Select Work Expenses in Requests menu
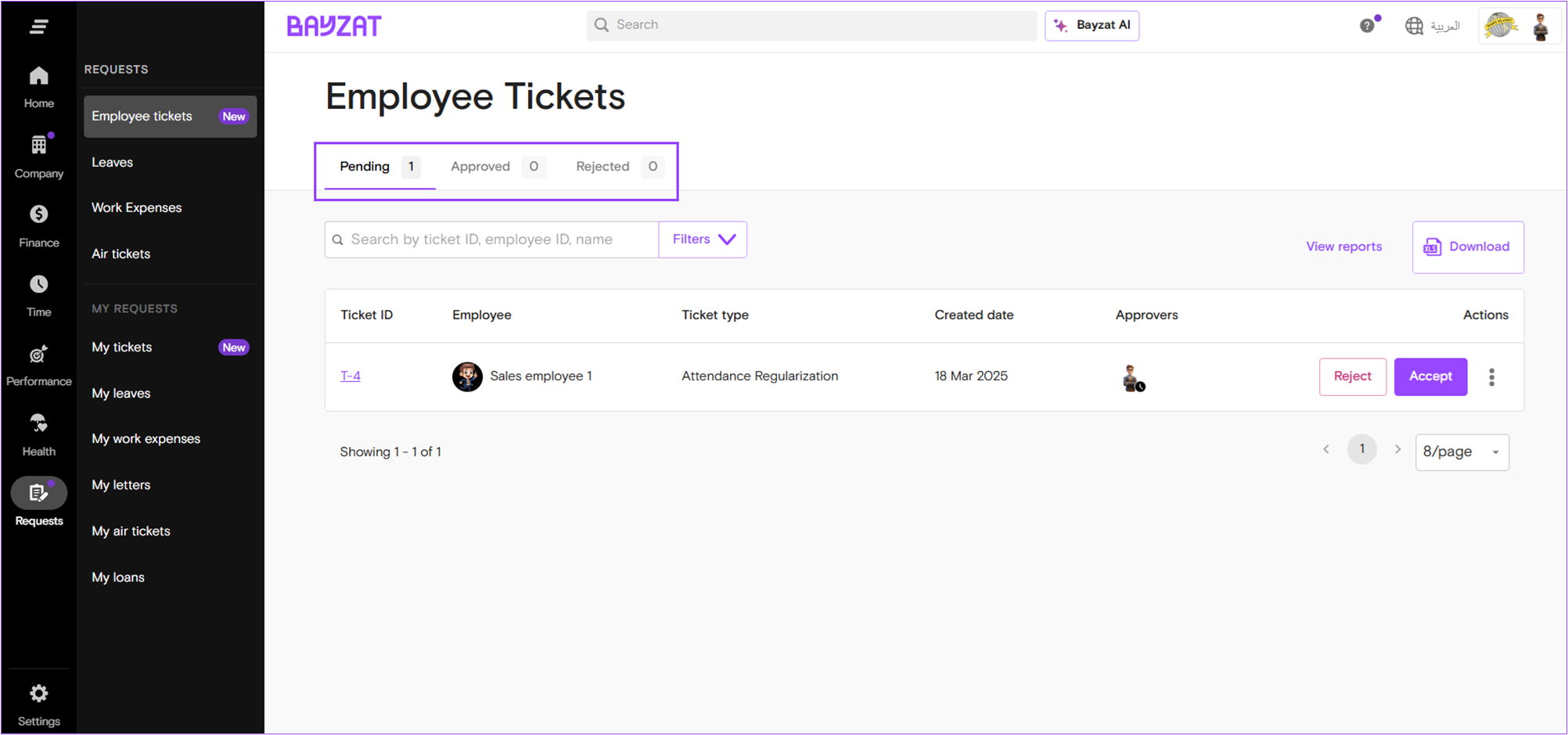Image resolution: width=1568 pixels, height=735 pixels. (x=137, y=208)
